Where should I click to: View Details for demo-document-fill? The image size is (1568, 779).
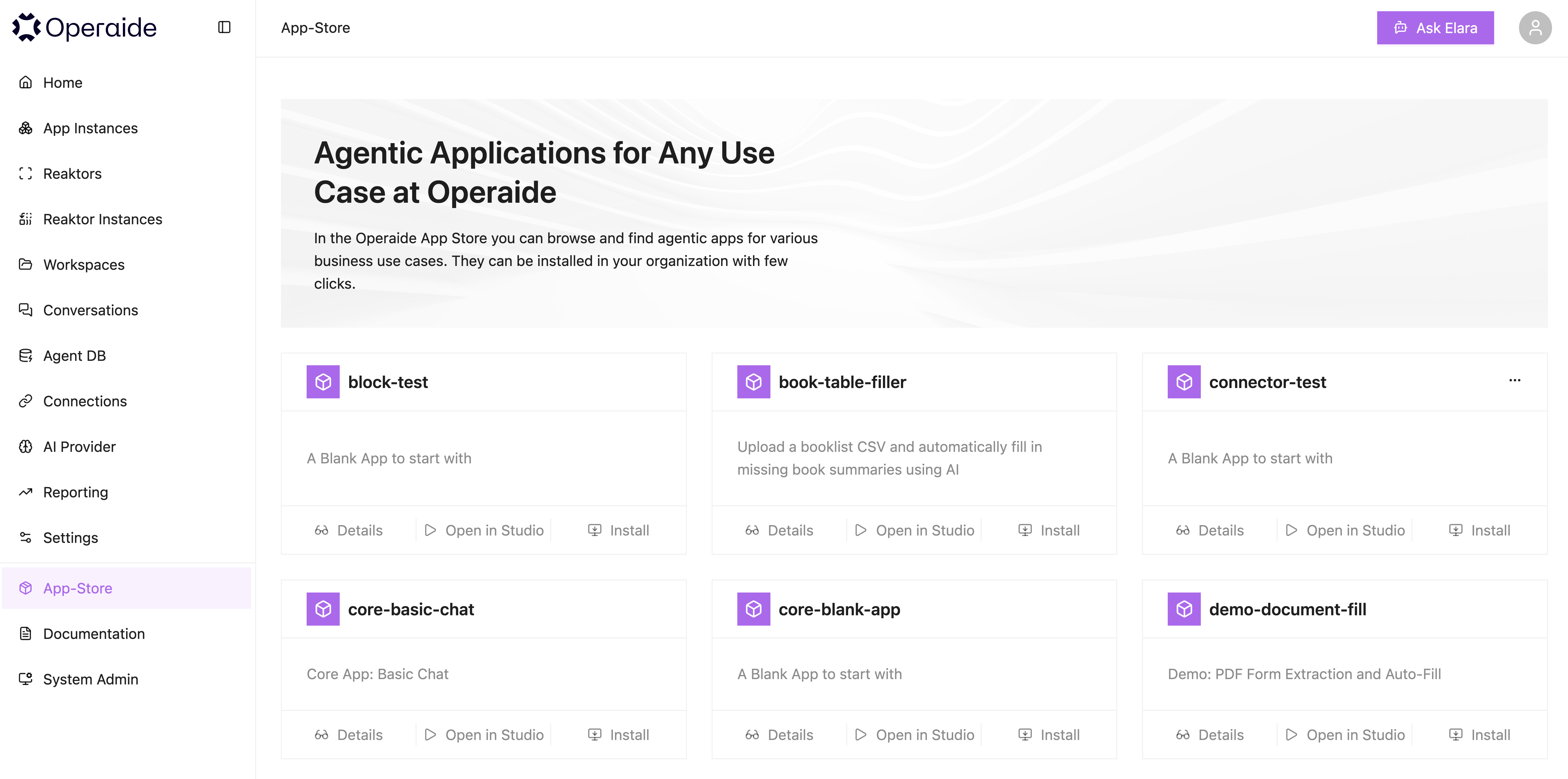pos(1209,735)
